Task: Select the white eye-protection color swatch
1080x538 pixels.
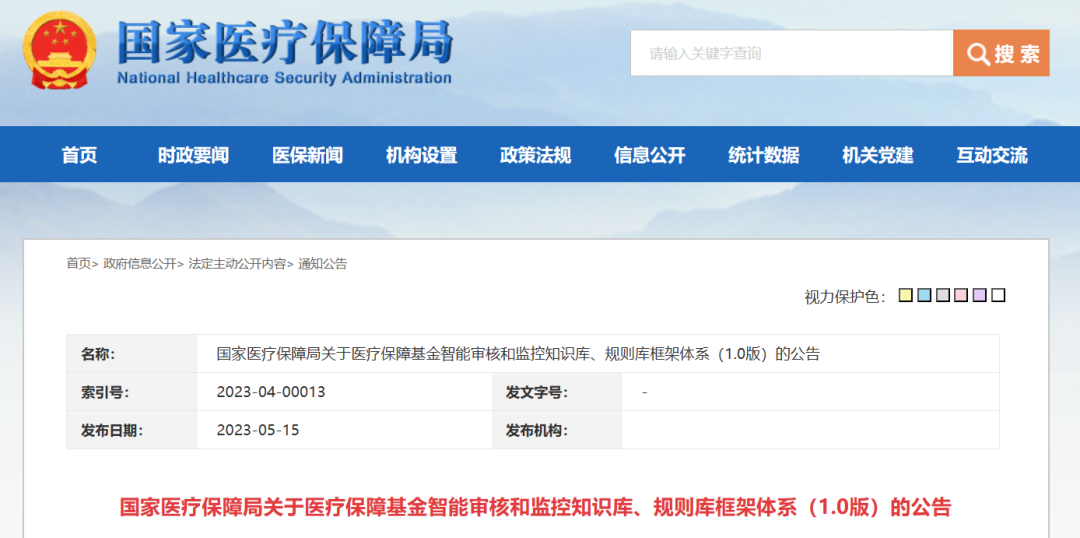Action: coord(999,296)
